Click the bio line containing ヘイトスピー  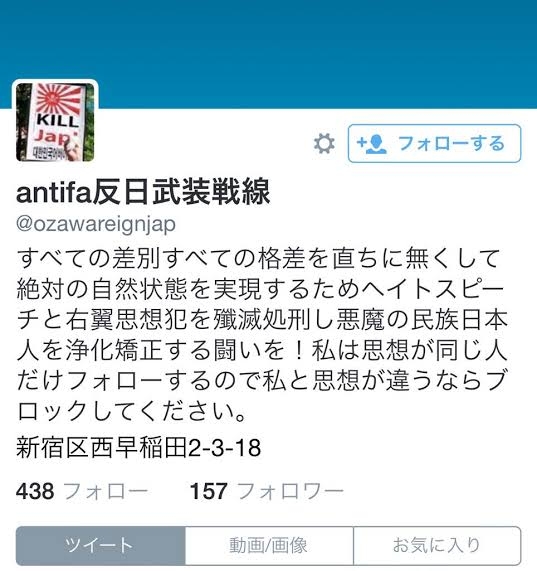pos(261,289)
